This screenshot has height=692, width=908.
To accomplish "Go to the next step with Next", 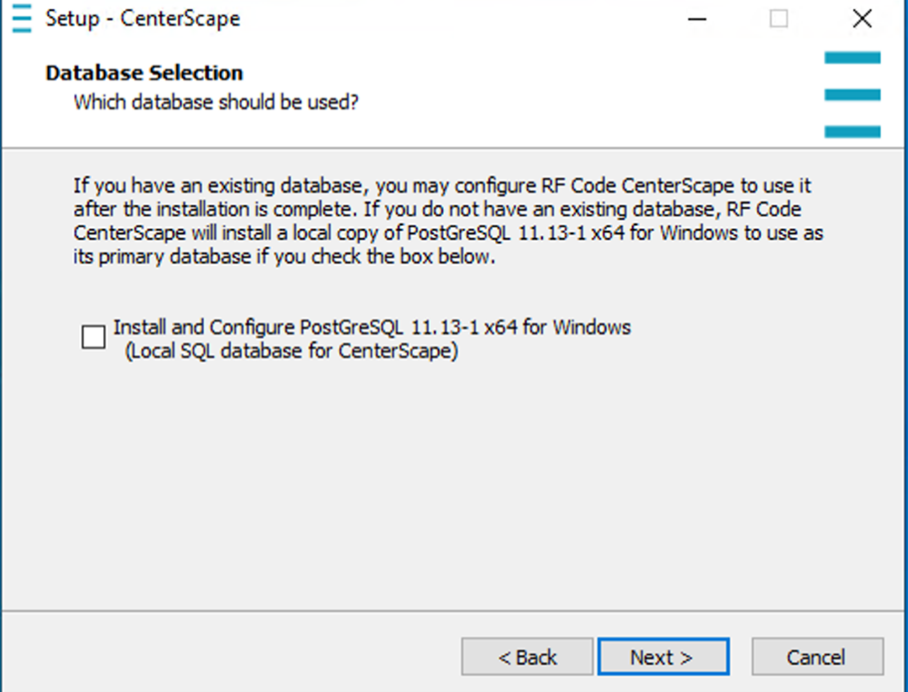I will [662, 657].
